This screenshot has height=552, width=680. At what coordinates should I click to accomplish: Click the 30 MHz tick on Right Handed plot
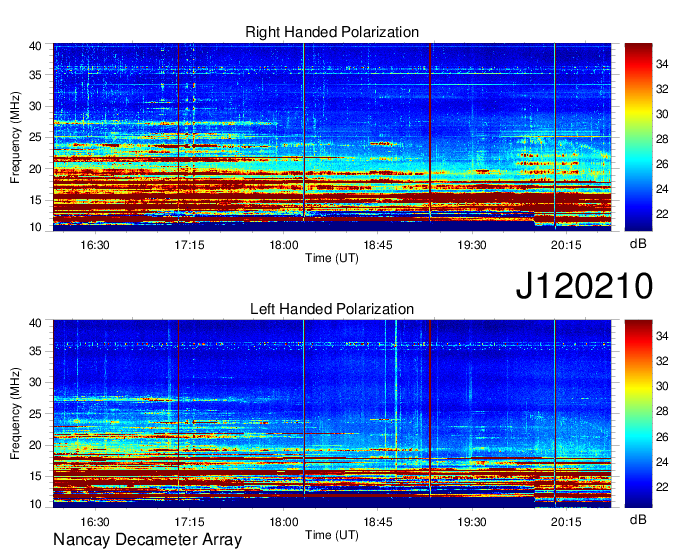click(35, 106)
